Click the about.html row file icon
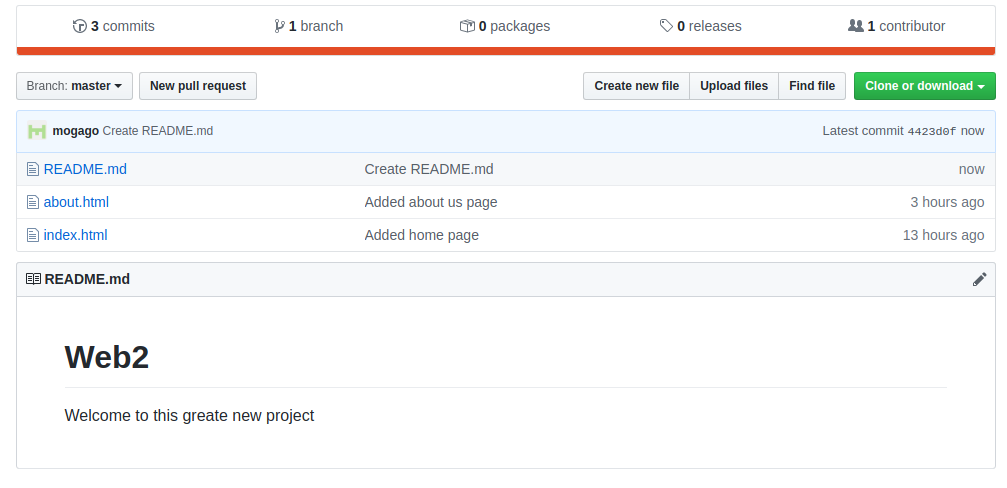This screenshot has height=488, width=1007. [33, 202]
